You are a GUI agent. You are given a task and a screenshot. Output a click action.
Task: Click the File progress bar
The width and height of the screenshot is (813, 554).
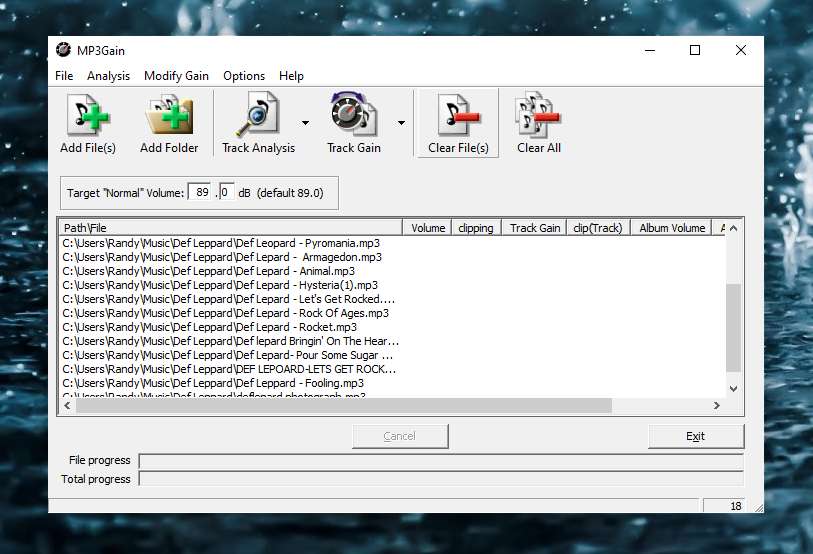coord(441,461)
